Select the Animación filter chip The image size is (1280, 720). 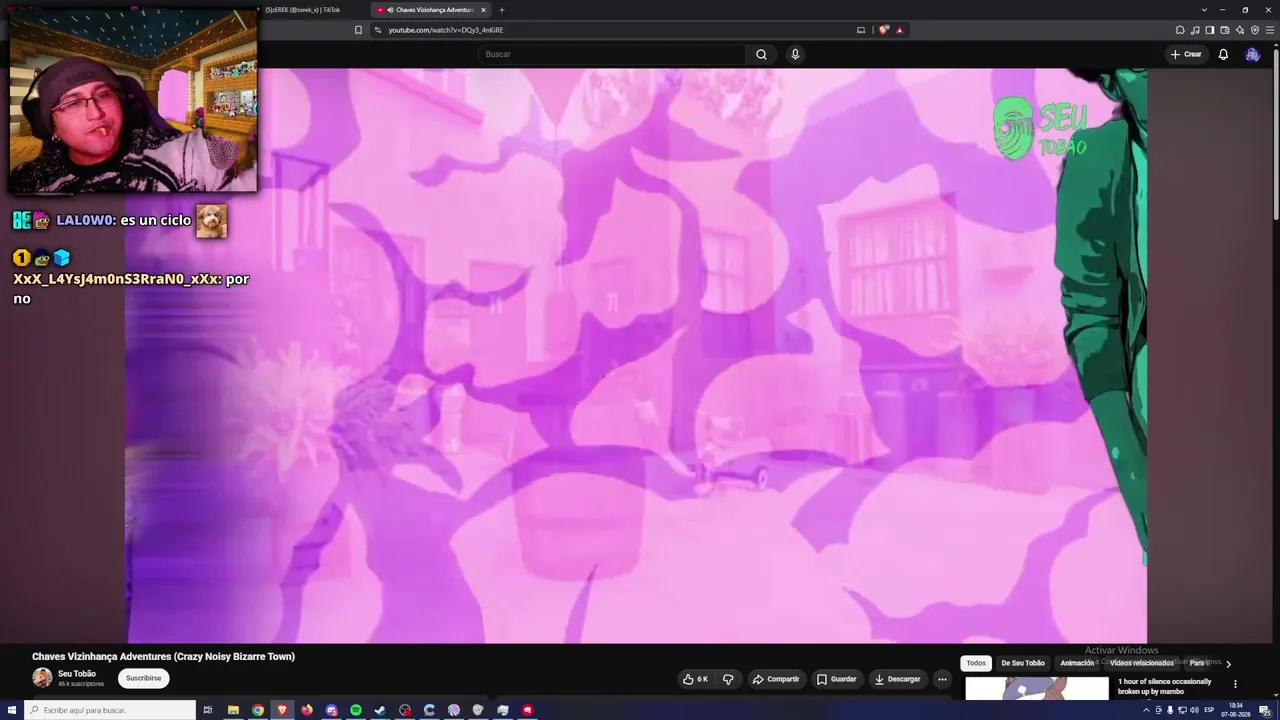(x=1077, y=663)
